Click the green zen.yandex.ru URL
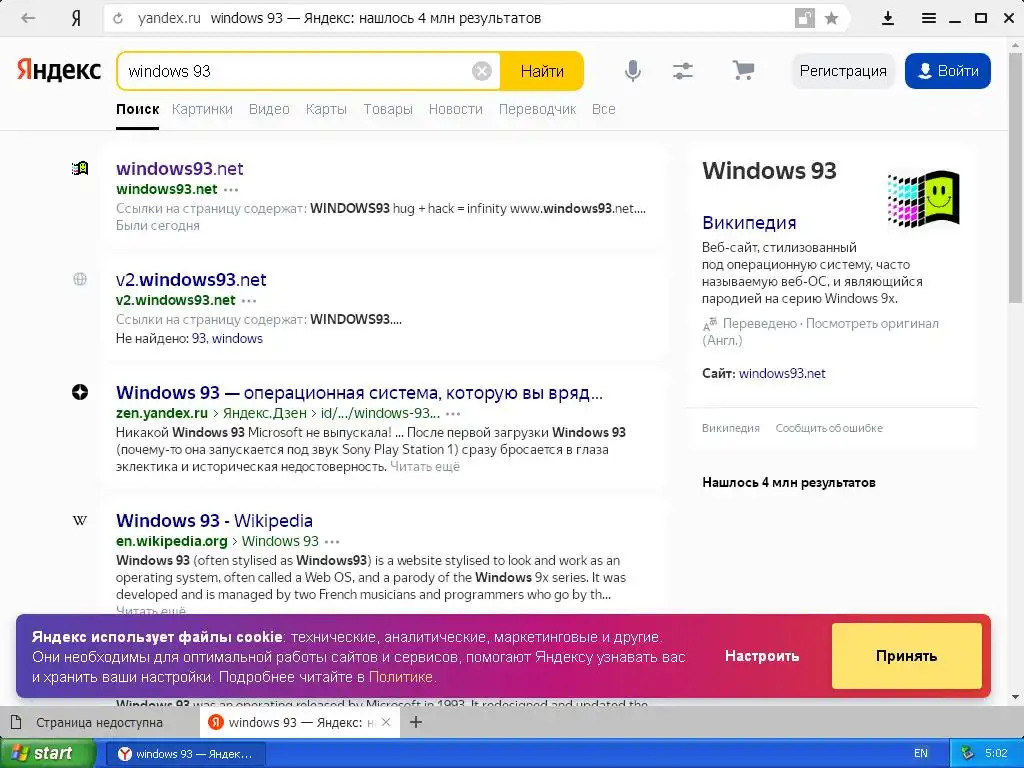 (162, 413)
